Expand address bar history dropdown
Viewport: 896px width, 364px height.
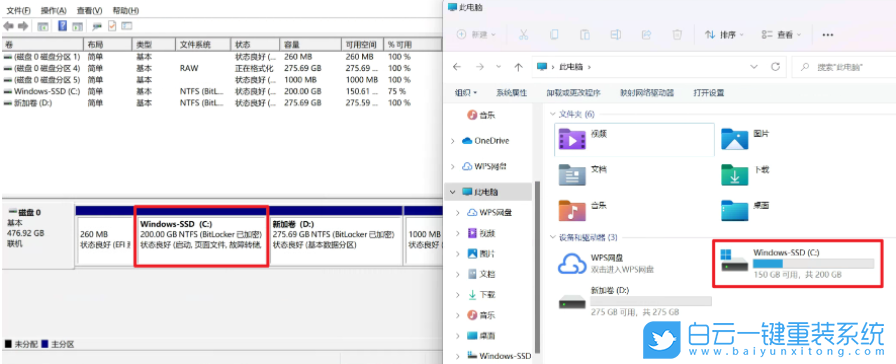coord(754,67)
